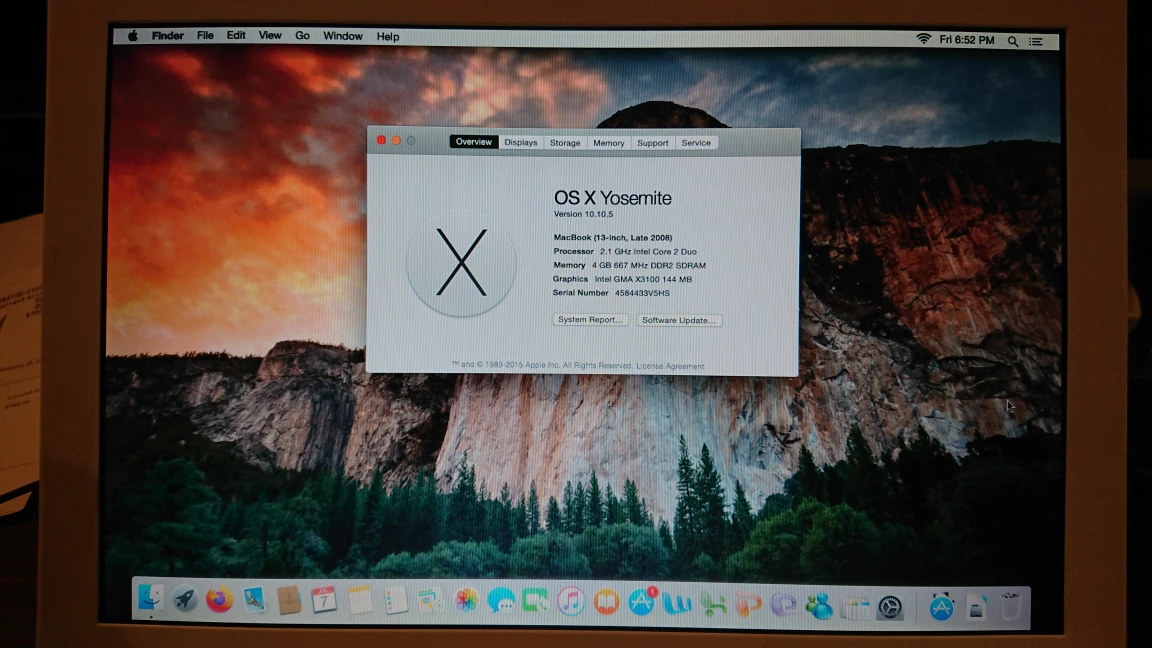This screenshot has height=648, width=1152.
Task: Select the Overview tab
Action: coord(474,142)
